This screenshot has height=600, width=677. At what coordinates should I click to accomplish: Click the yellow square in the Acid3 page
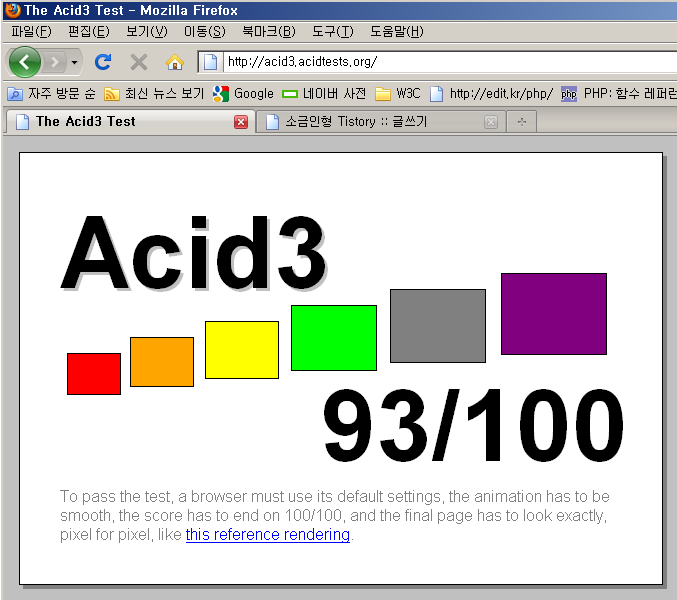coord(242,350)
